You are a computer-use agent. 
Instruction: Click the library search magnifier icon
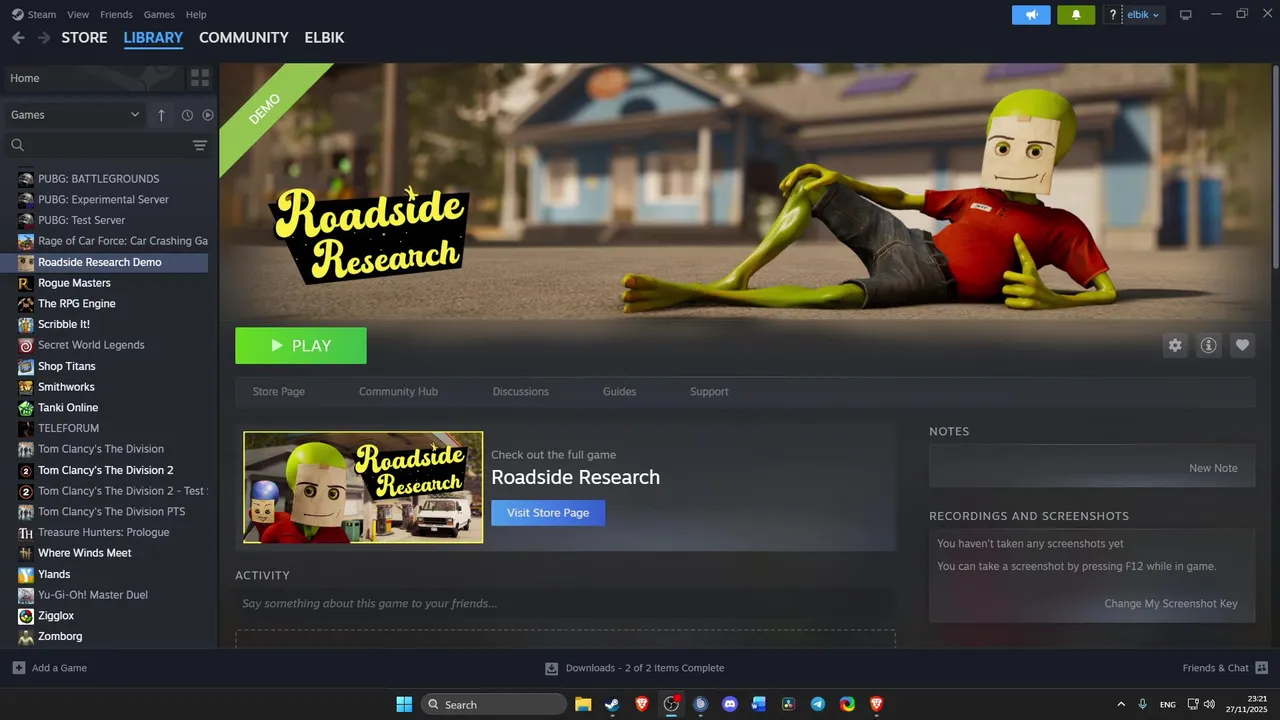pos(17,146)
